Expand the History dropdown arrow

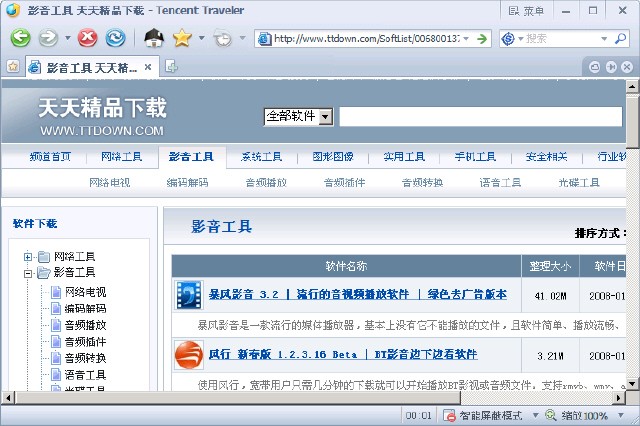[x=242, y=38]
